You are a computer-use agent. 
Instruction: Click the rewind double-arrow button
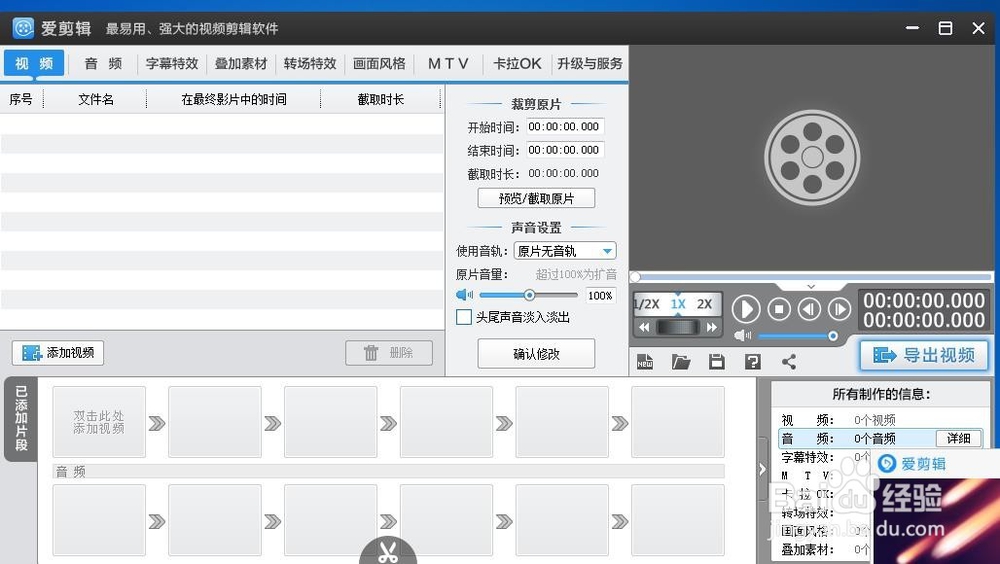point(644,327)
